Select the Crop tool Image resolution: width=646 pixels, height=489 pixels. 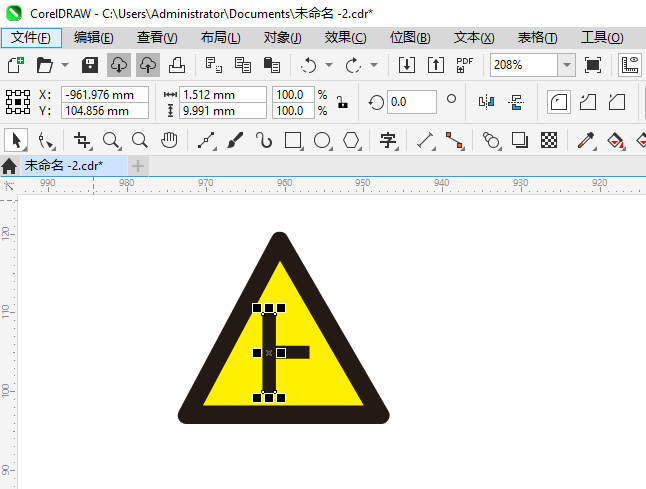pyautogui.click(x=82, y=140)
